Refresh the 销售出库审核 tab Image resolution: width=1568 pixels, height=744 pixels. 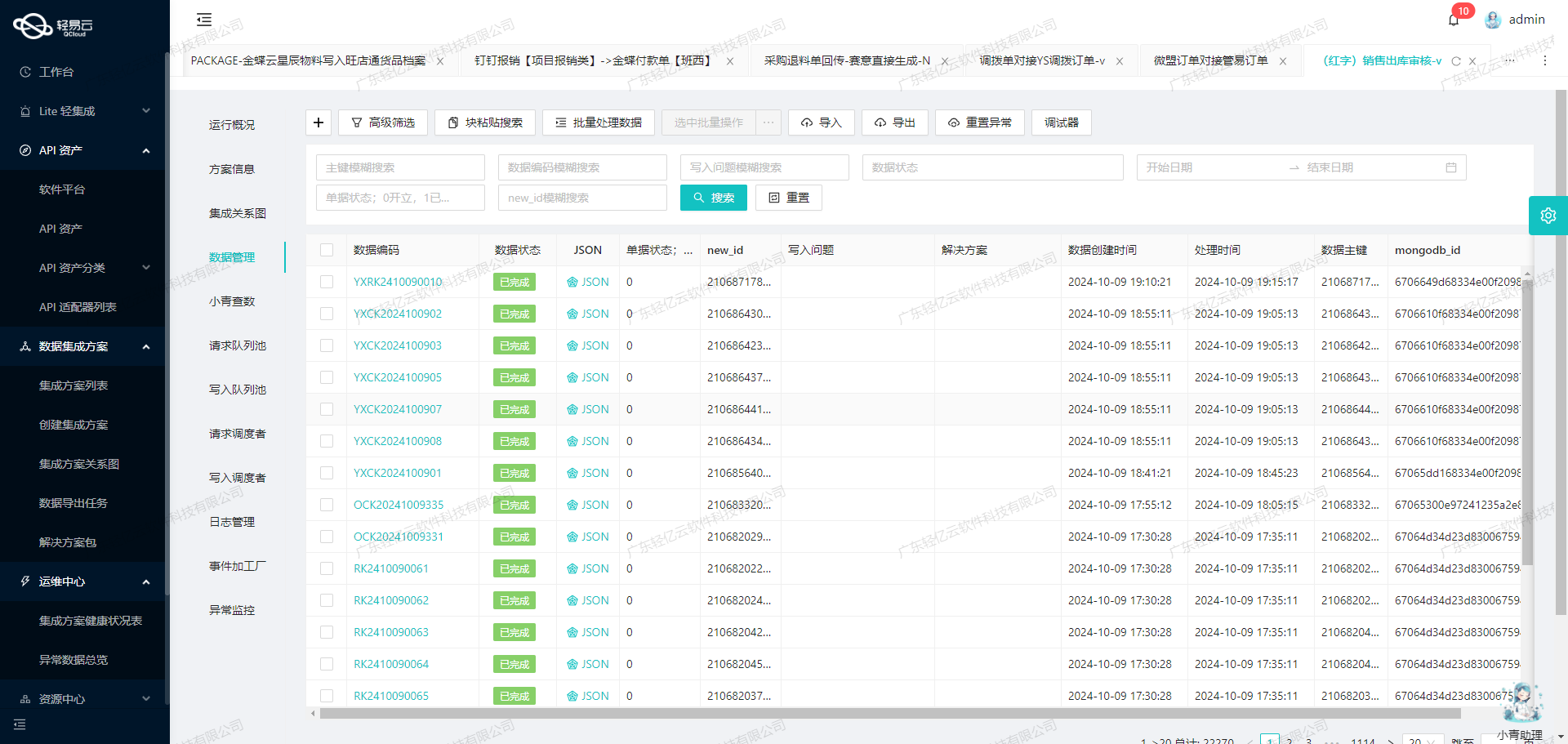click(x=1456, y=60)
